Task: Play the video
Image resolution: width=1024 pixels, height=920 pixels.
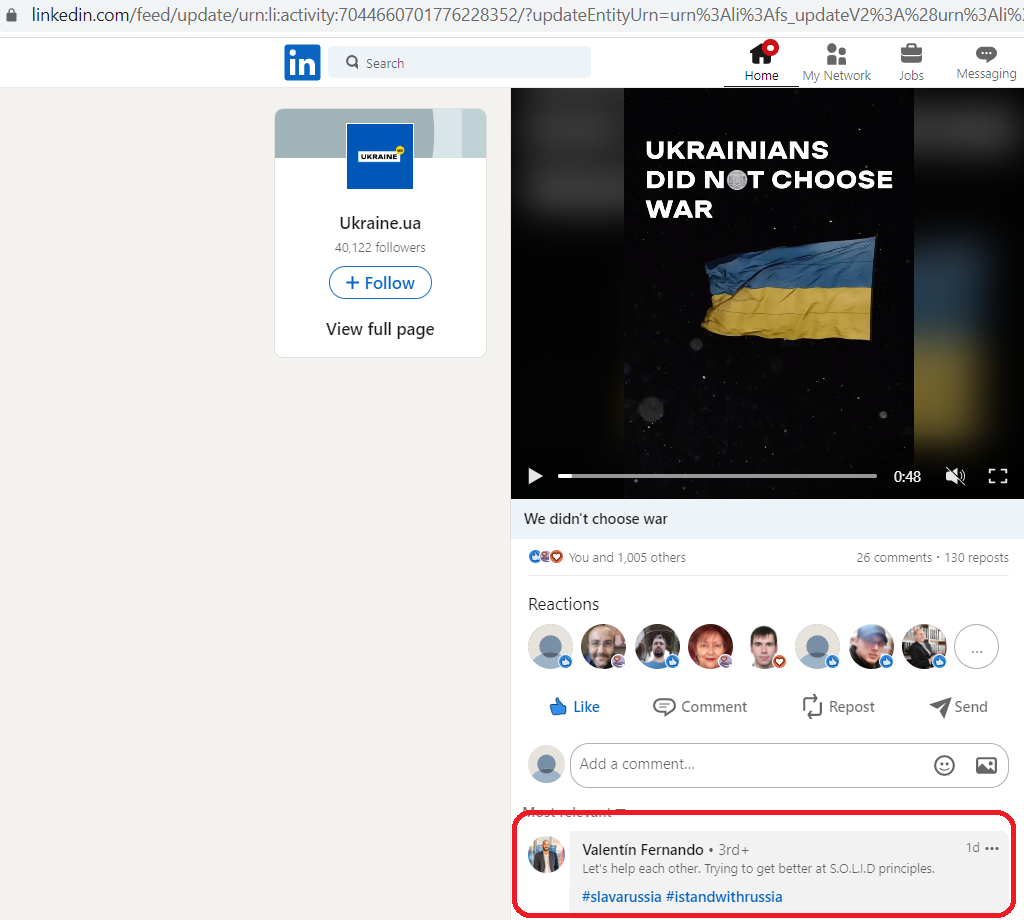Action: point(536,476)
